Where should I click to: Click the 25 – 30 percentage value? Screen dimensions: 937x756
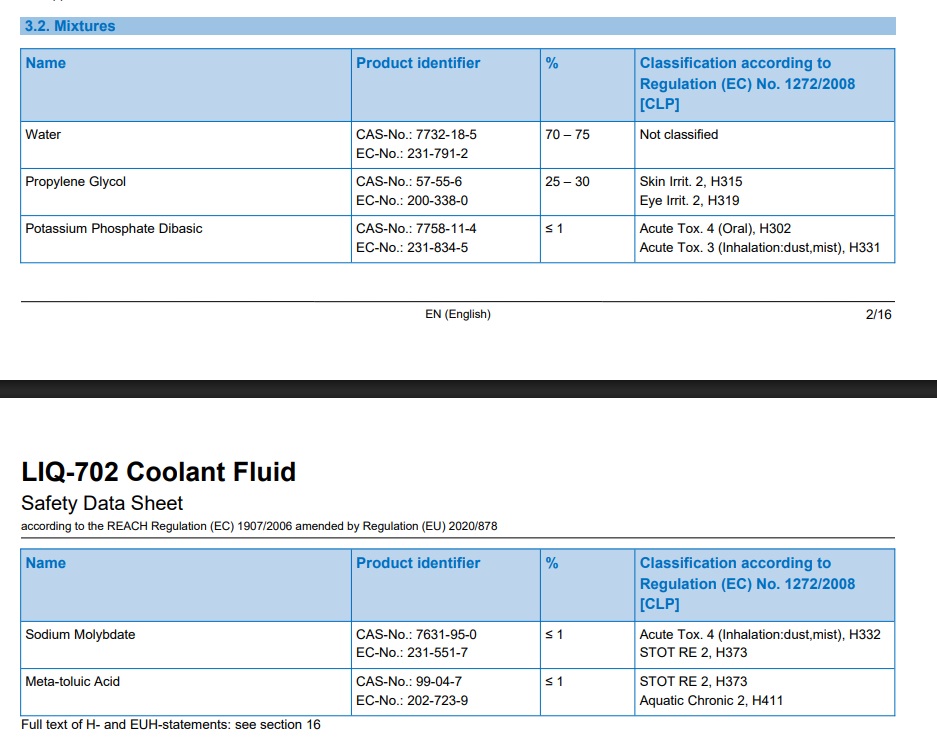tap(567, 182)
